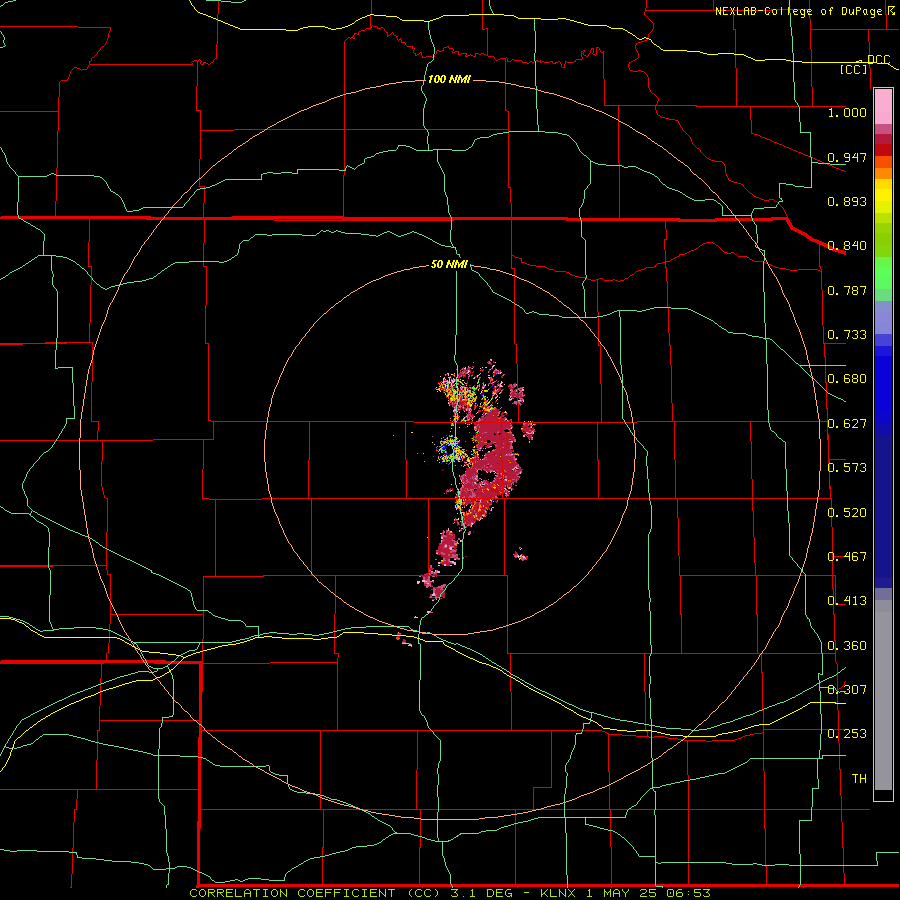The width and height of the screenshot is (900, 900).
Task: Click the gray lower segment of color bar
Action: (x=883, y=695)
